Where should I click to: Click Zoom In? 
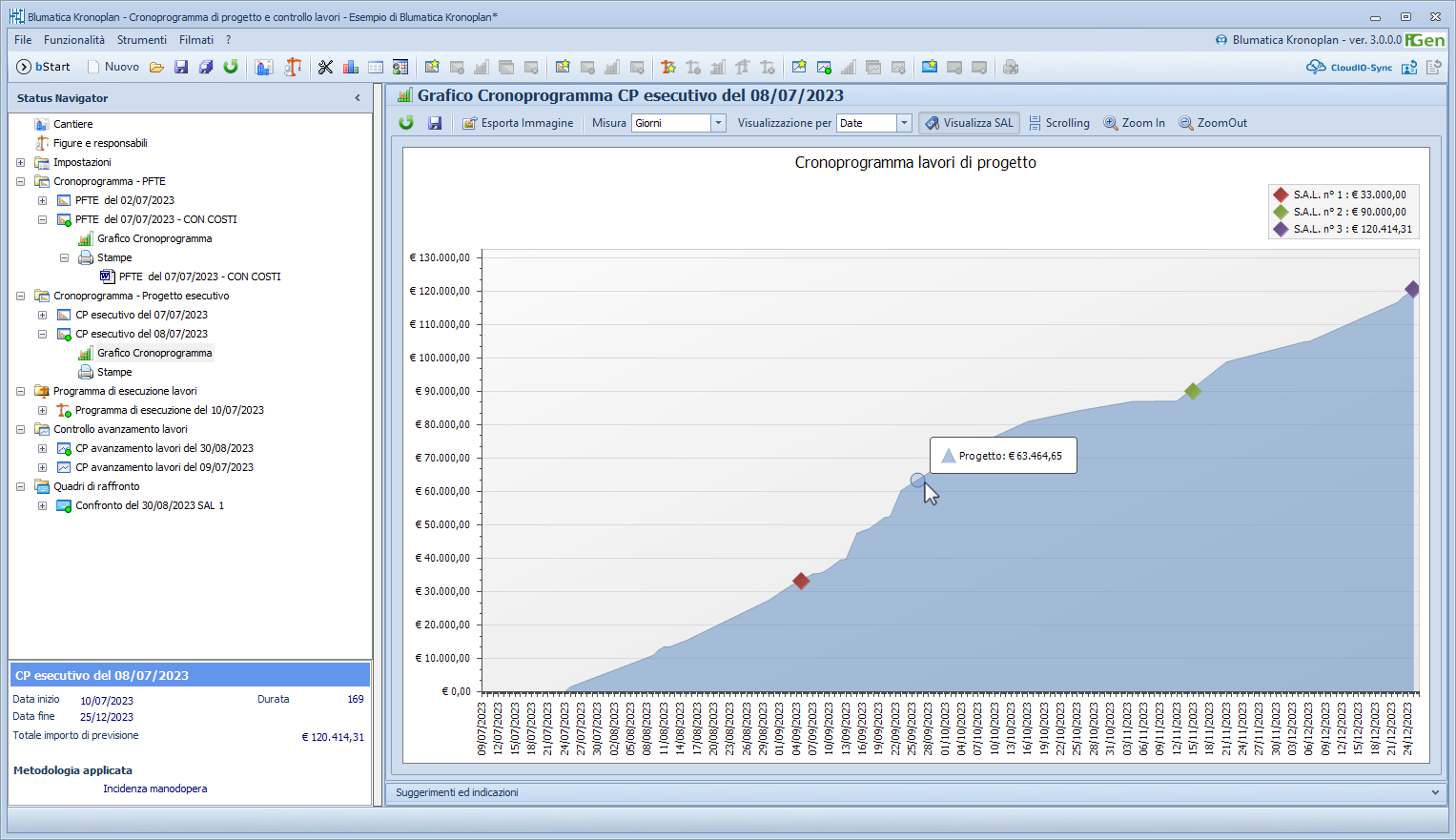[1135, 123]
